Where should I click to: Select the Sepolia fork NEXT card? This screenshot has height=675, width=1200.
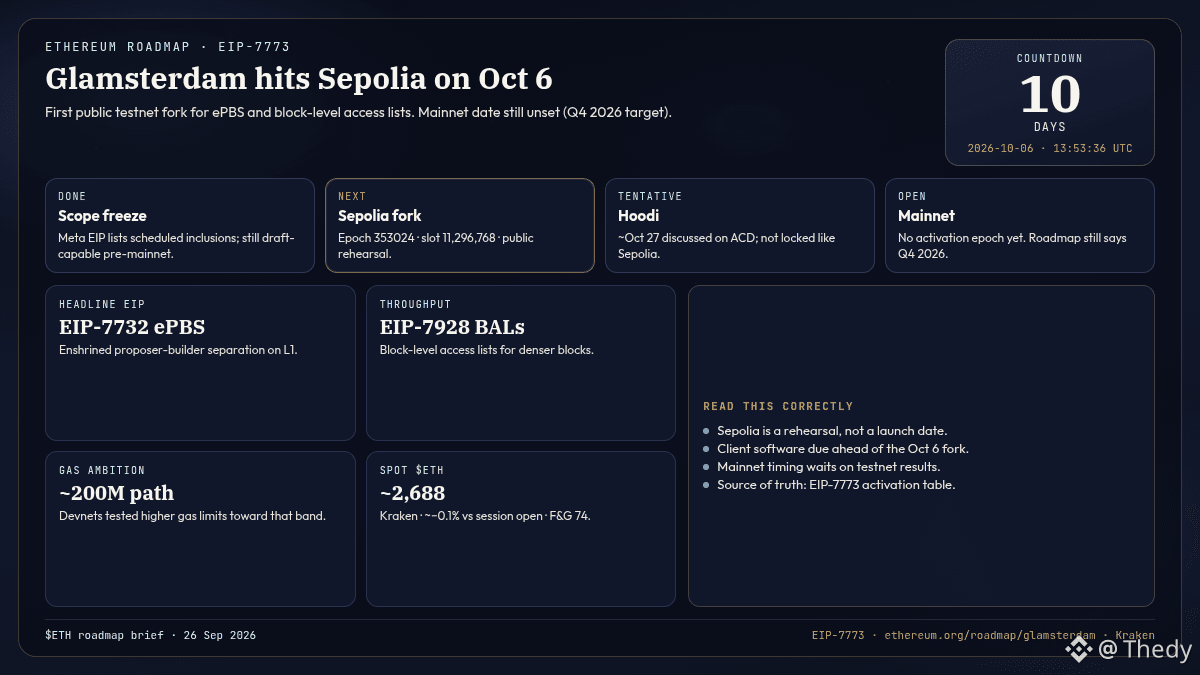(x=460, y=225)
